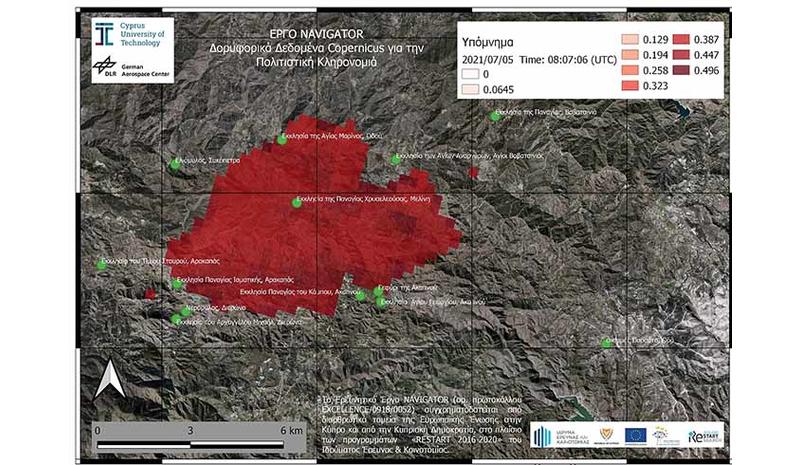Pick the legend swatch for value 0.194
This screenshot has width=800, height=465.
point(630,55)
